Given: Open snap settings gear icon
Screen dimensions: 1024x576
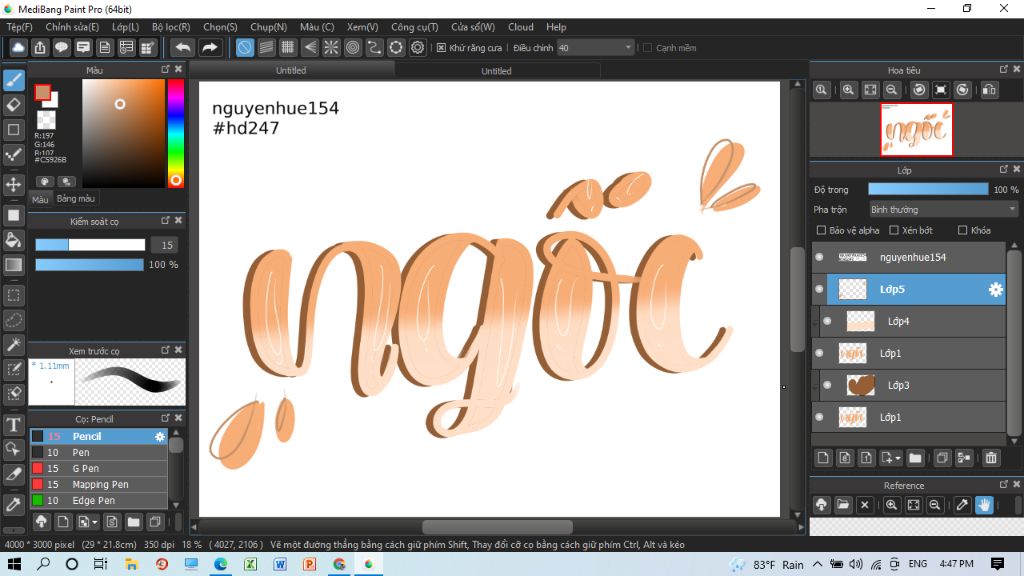Looking at the screenshot, I should (417, 48).
